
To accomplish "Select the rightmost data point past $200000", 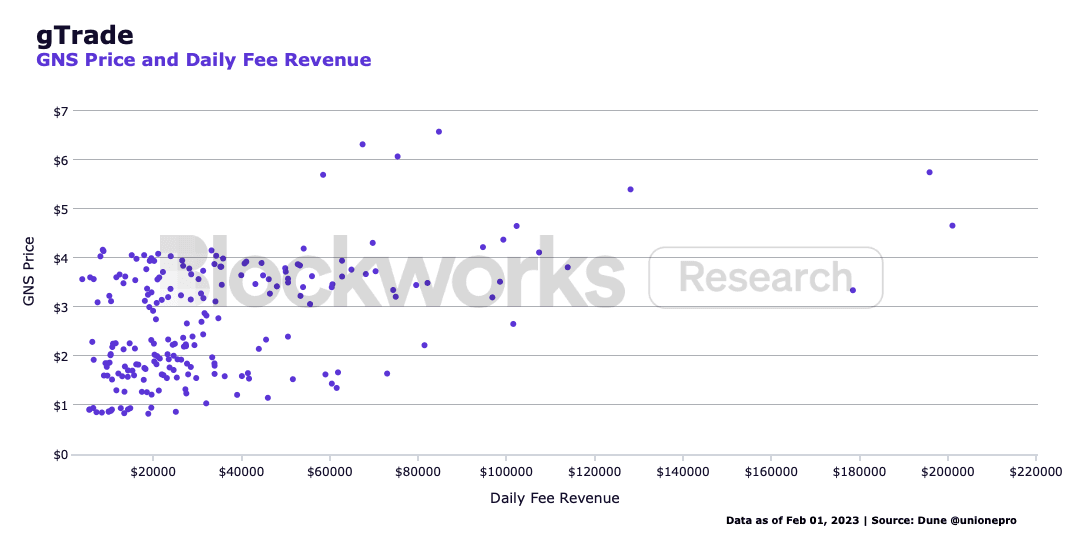I will (x=952, y=226).
